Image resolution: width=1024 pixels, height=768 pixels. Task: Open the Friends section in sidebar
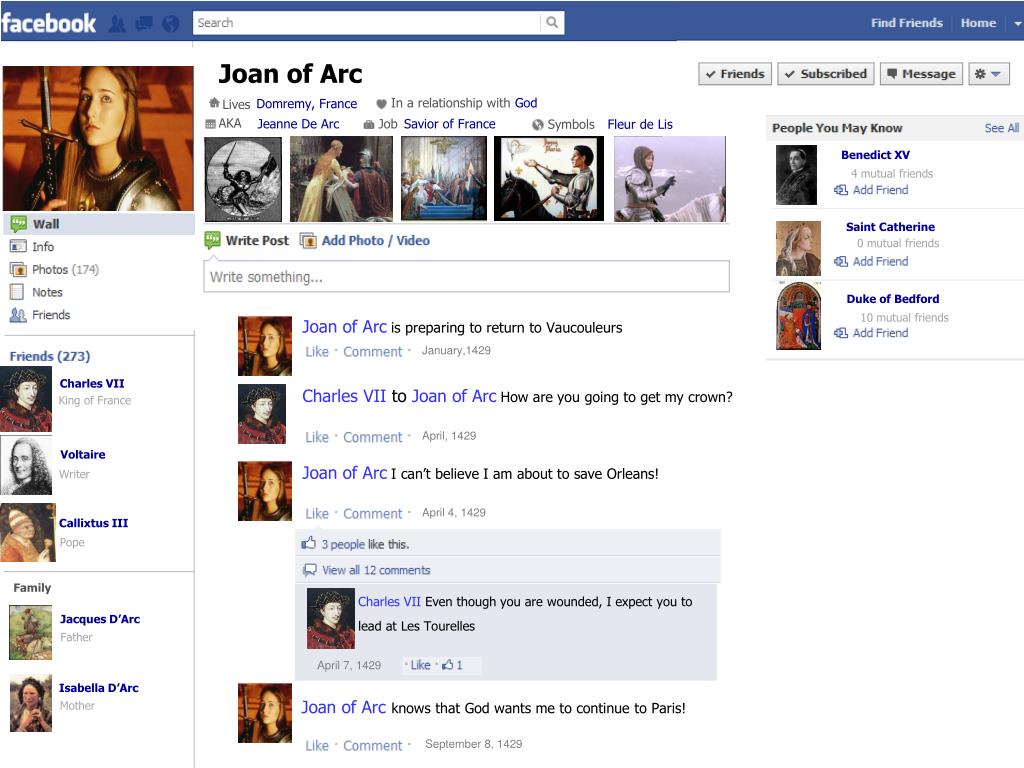[51, 315]
